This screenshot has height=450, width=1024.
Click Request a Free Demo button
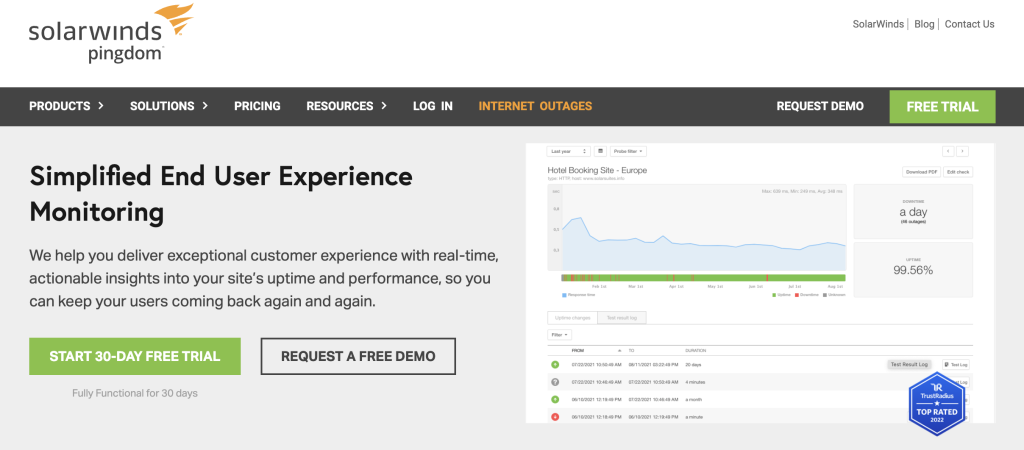pos(358,356)
